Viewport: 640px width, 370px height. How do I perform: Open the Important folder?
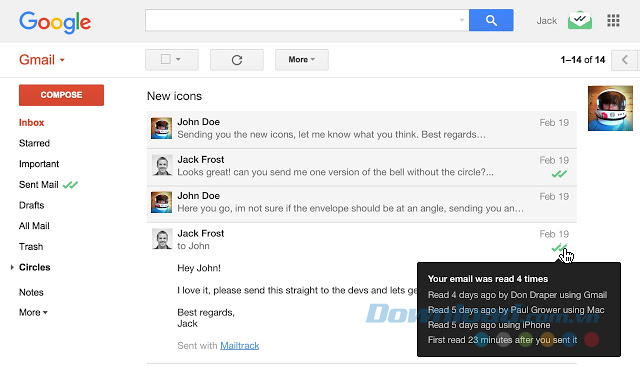pos(39,164)
